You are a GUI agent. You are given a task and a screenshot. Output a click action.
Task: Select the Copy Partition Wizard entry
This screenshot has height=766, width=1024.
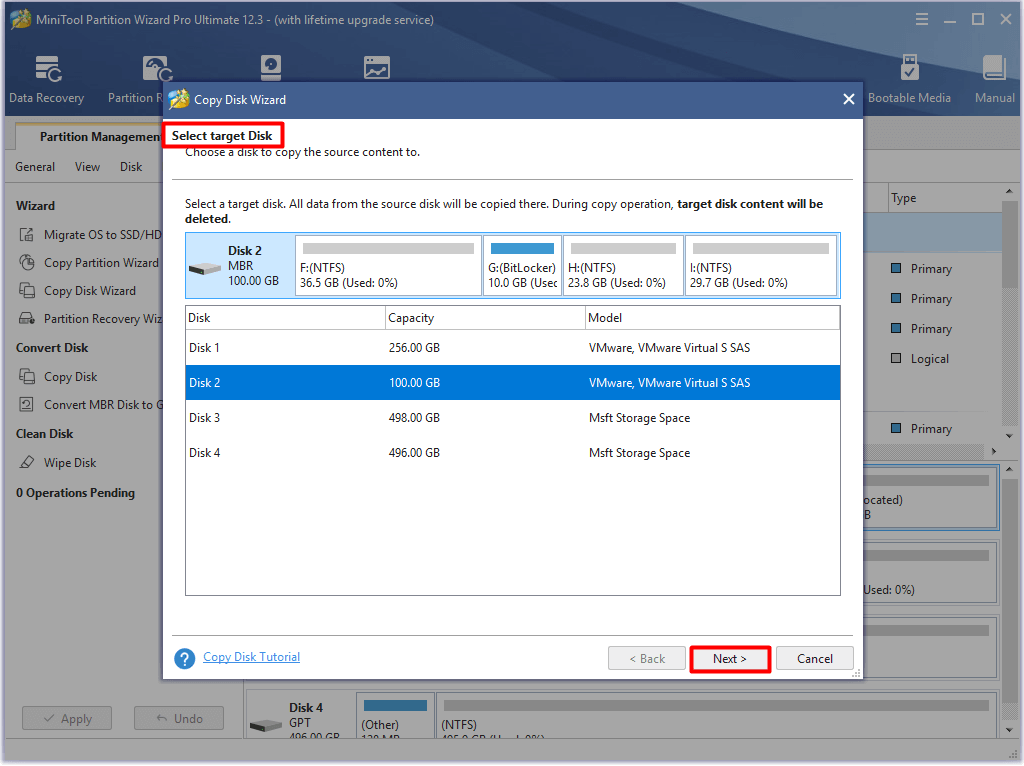point(101,263)
